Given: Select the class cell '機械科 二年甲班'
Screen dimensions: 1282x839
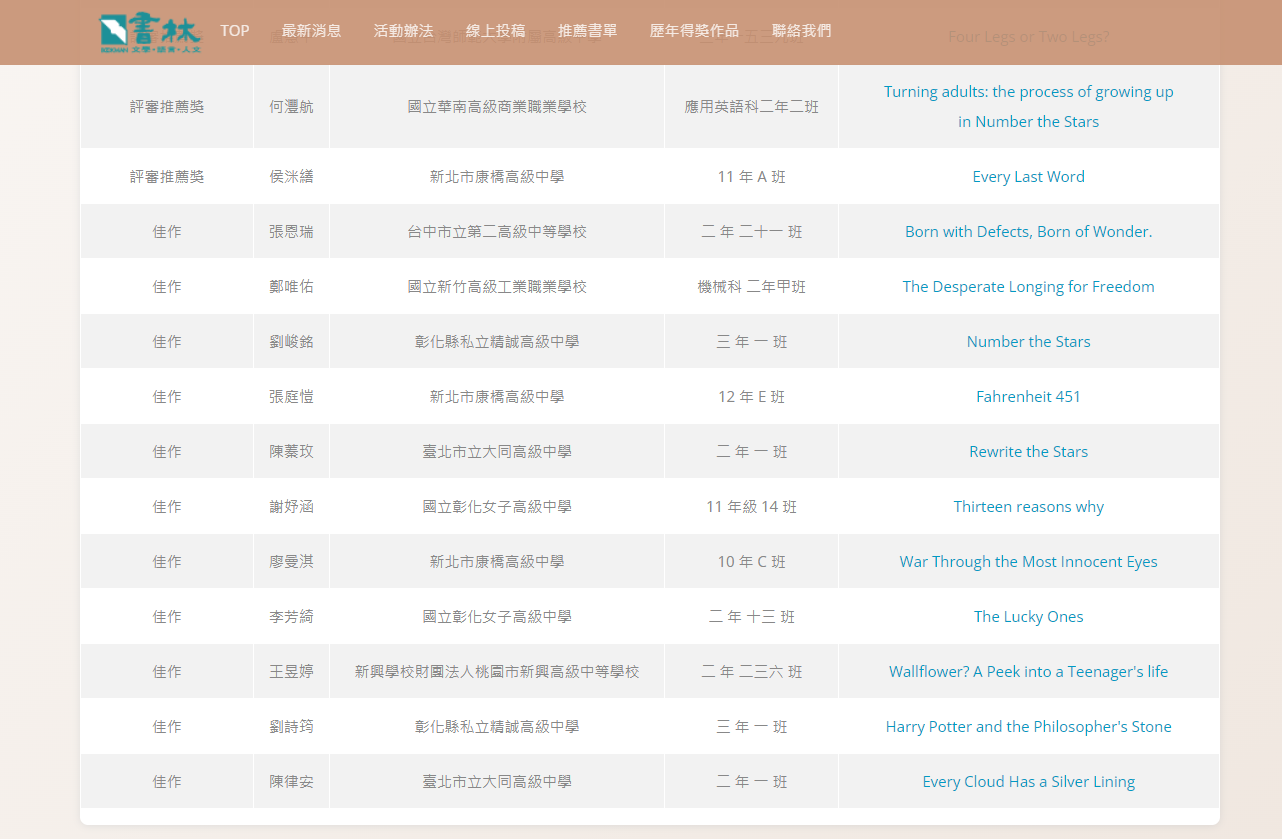Looking at the screenshot, I should (752, 287).
